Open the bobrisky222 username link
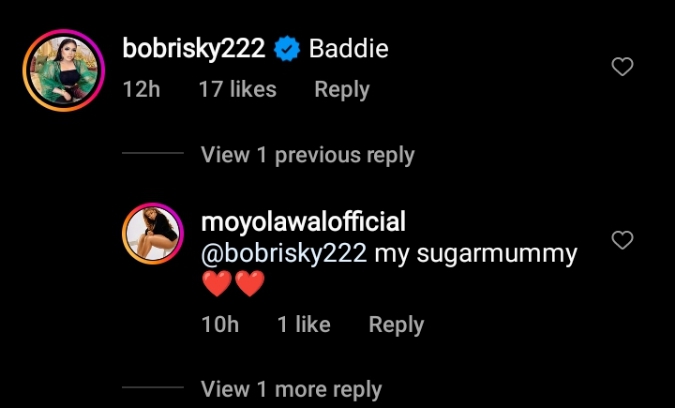 click(193, 48)
